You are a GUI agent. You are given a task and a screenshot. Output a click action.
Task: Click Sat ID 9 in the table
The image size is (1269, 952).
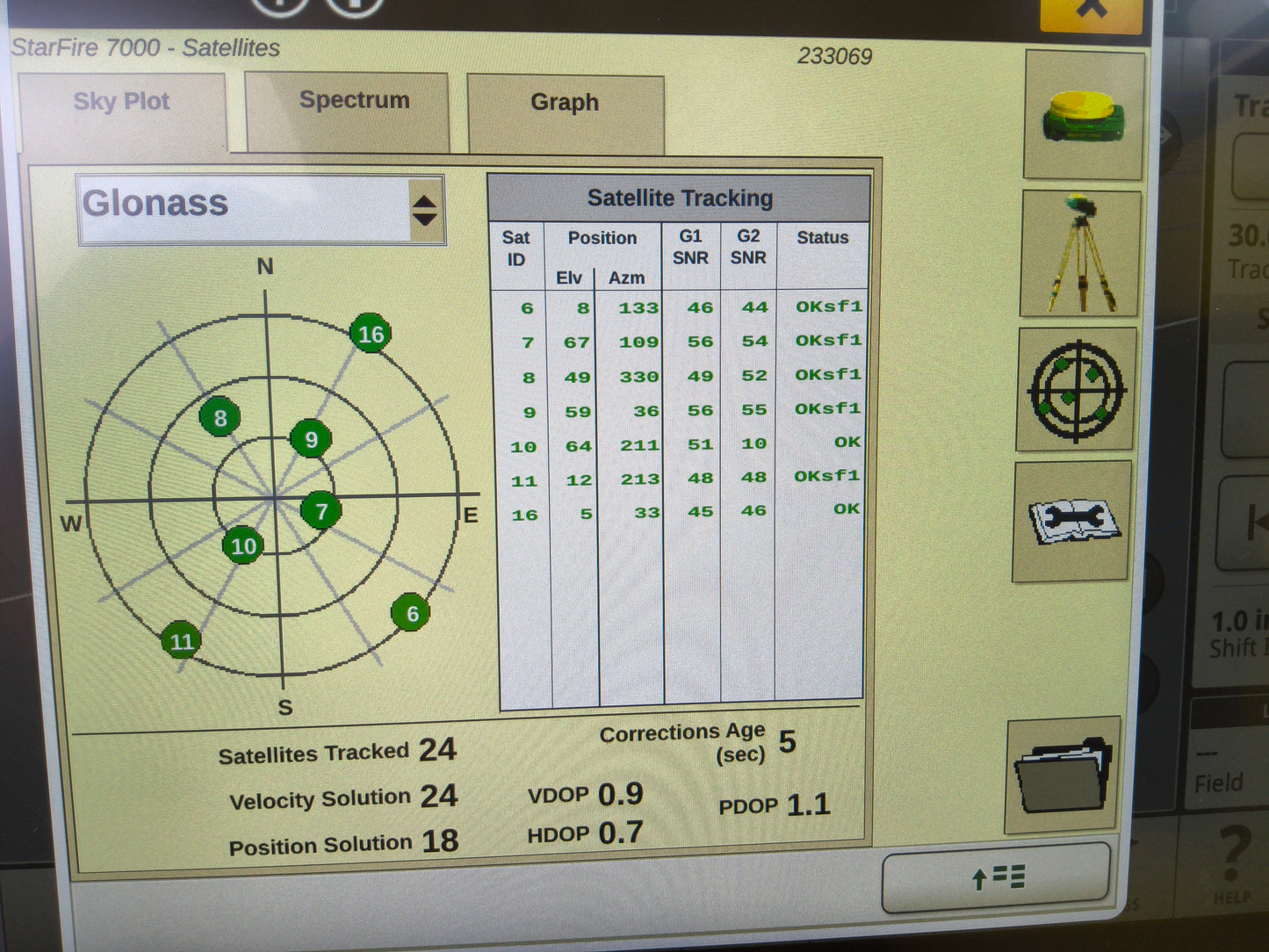click(529, 412)
